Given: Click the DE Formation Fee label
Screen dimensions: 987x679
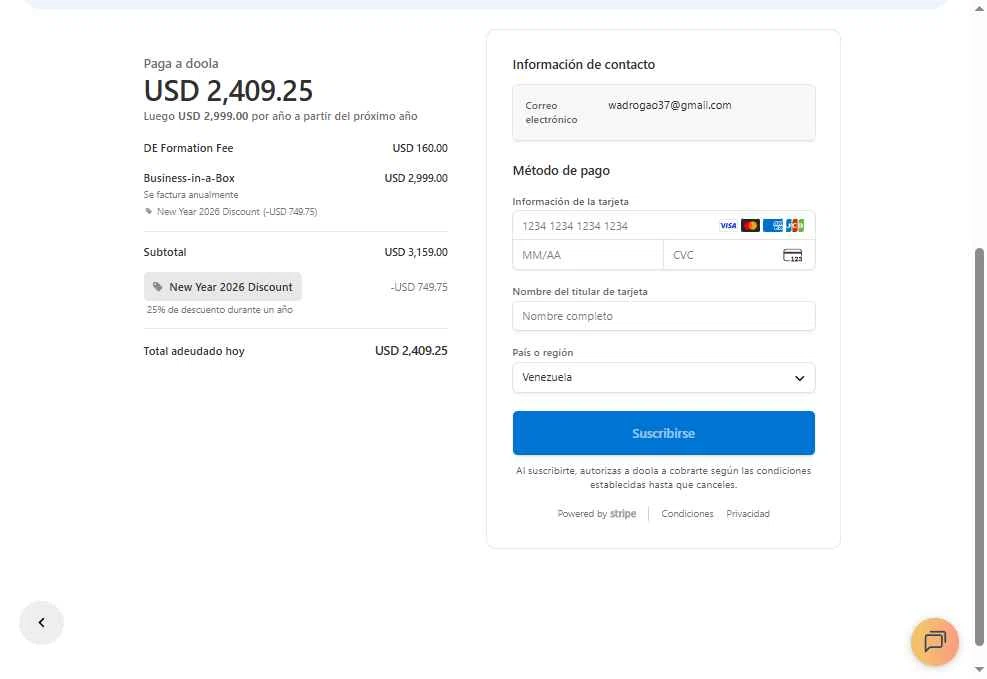Looking at the screenshot, I should click(188, 148).
